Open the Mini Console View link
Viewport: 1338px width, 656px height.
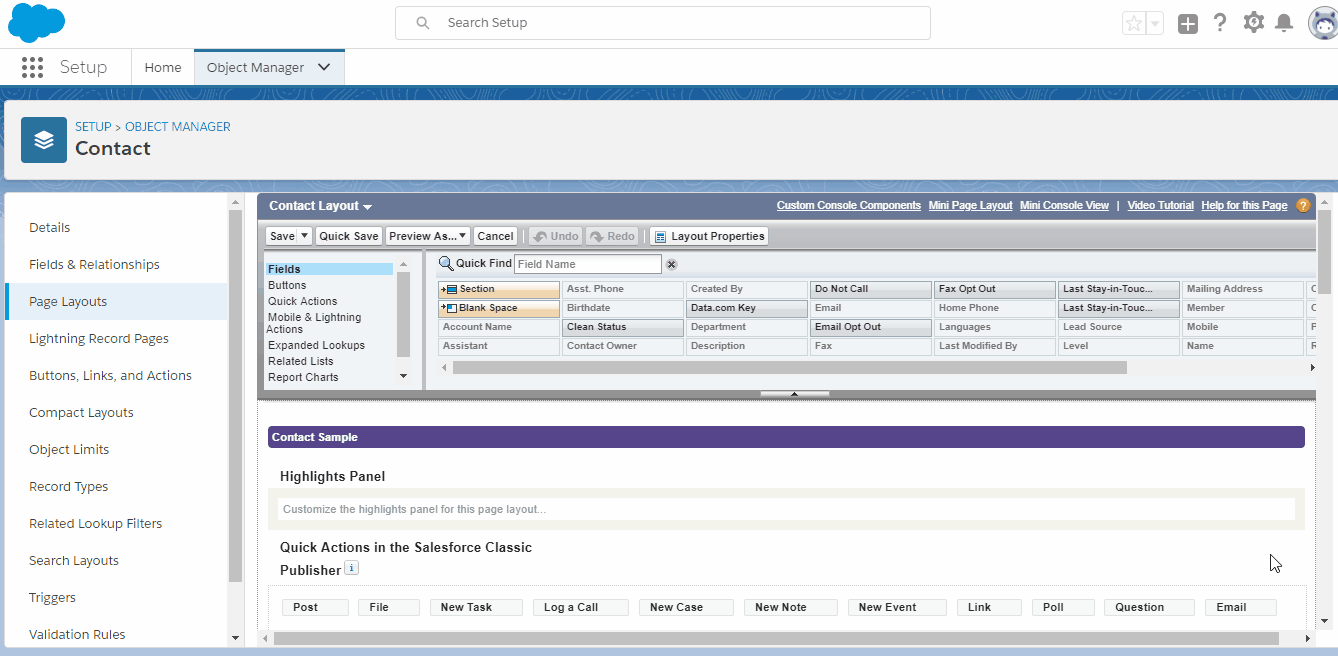(x=1064, y=206)
